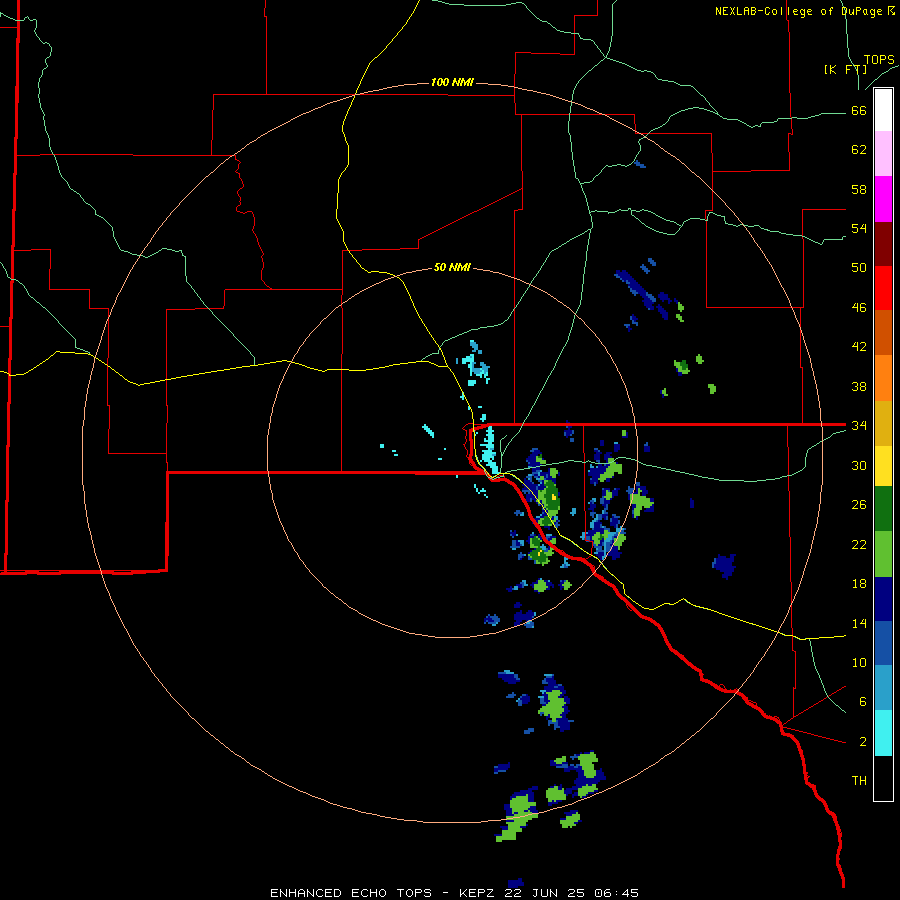Pick the medium blue legend band
900x900 pixels.
883,643
